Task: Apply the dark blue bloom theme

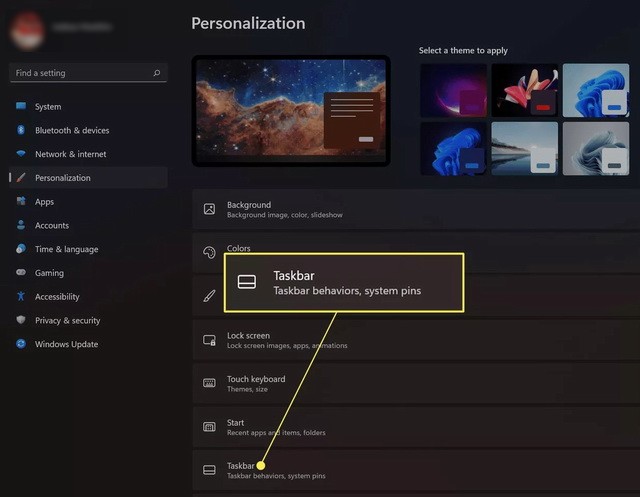Action: [453, 149]
